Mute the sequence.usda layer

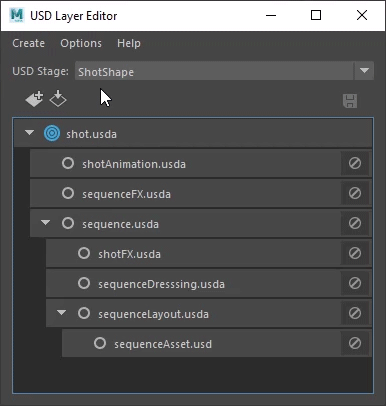355,223
